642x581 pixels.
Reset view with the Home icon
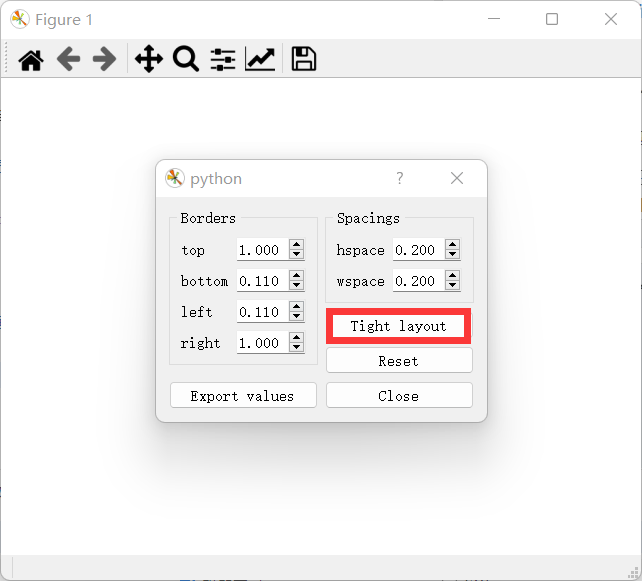coord(31,60)
